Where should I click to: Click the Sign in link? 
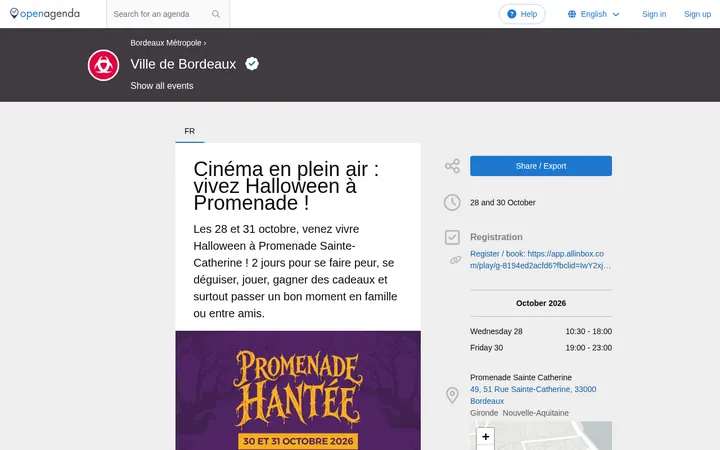pyautogui.click(x=654, y=14)
